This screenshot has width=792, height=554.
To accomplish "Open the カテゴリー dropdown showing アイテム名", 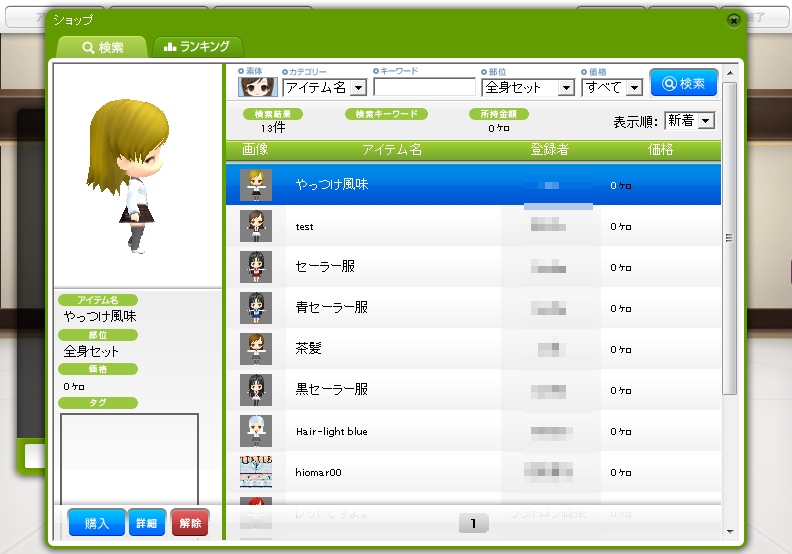I will point(324,87).
